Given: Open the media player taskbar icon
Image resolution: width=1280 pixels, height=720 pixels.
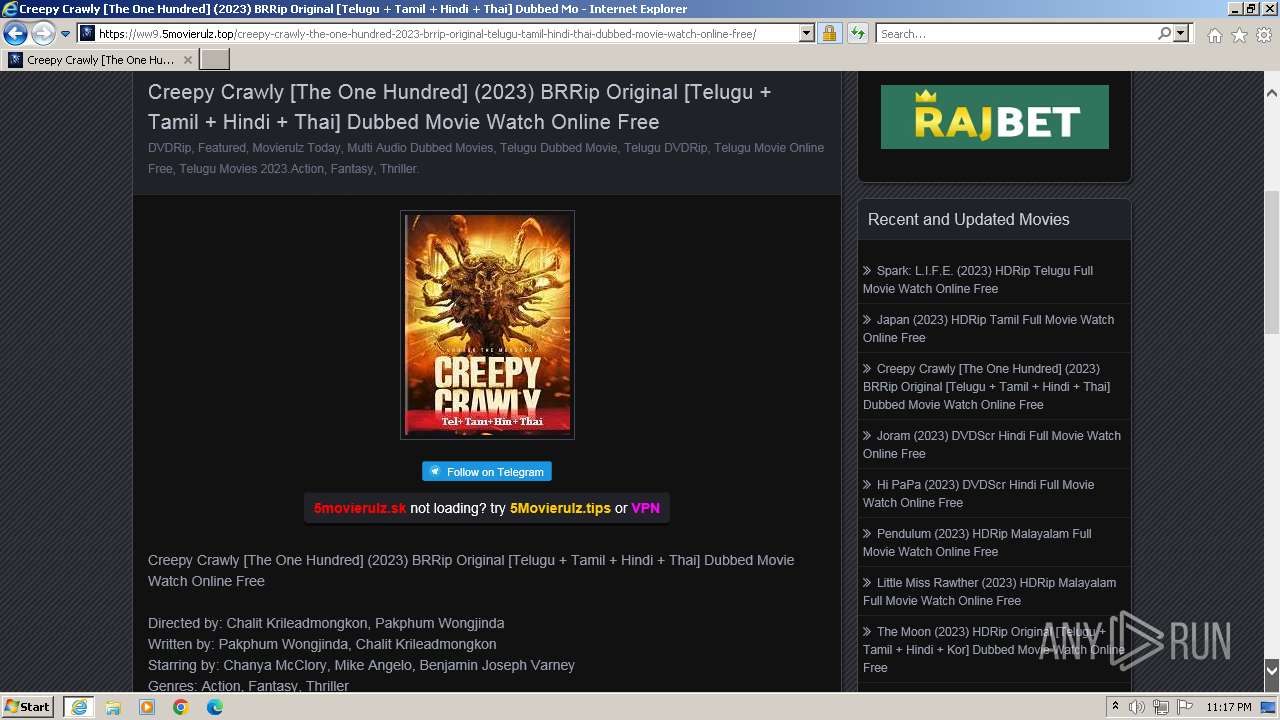Looking at the screenshot, I should click(147, 707).
